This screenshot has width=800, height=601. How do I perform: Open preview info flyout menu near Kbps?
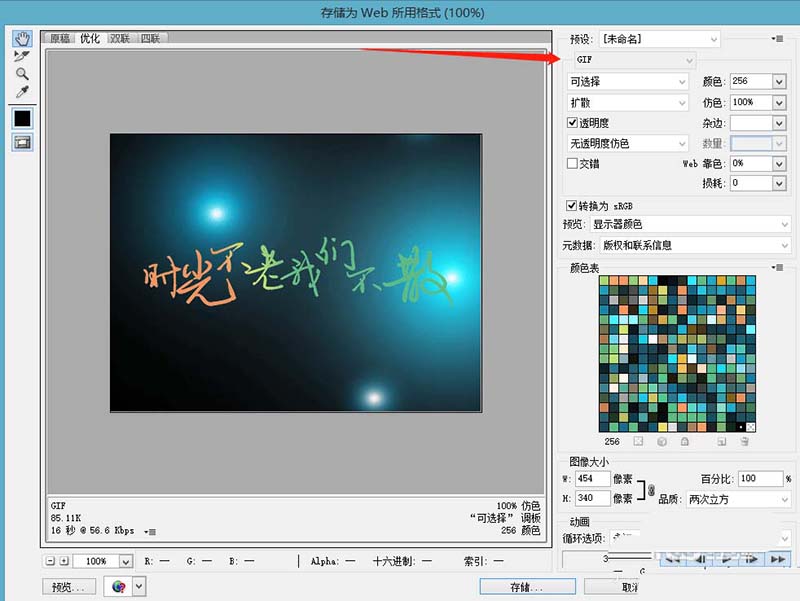[x=150, y=532]
